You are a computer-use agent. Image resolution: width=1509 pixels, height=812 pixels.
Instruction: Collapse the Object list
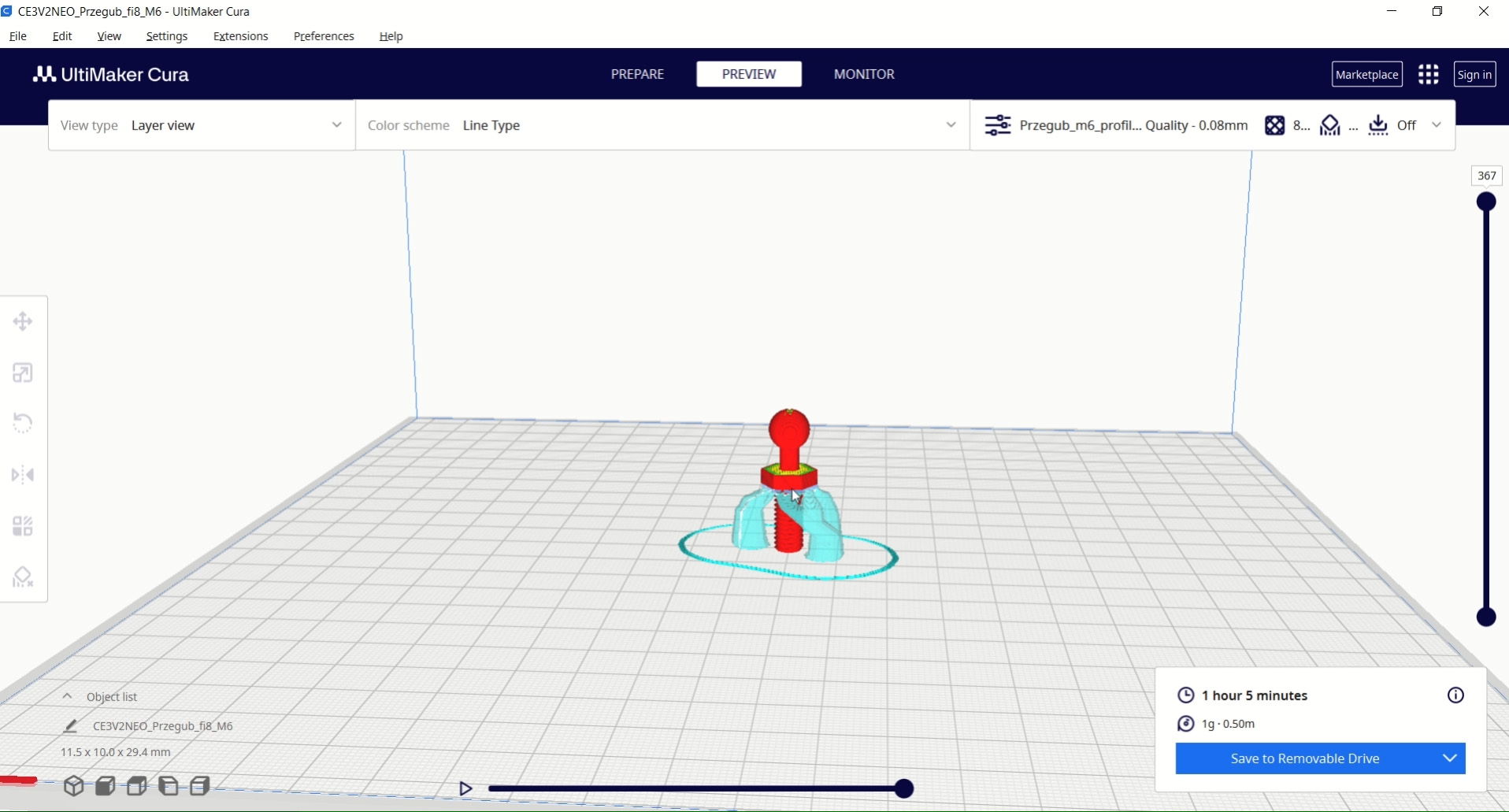point(68,697)
